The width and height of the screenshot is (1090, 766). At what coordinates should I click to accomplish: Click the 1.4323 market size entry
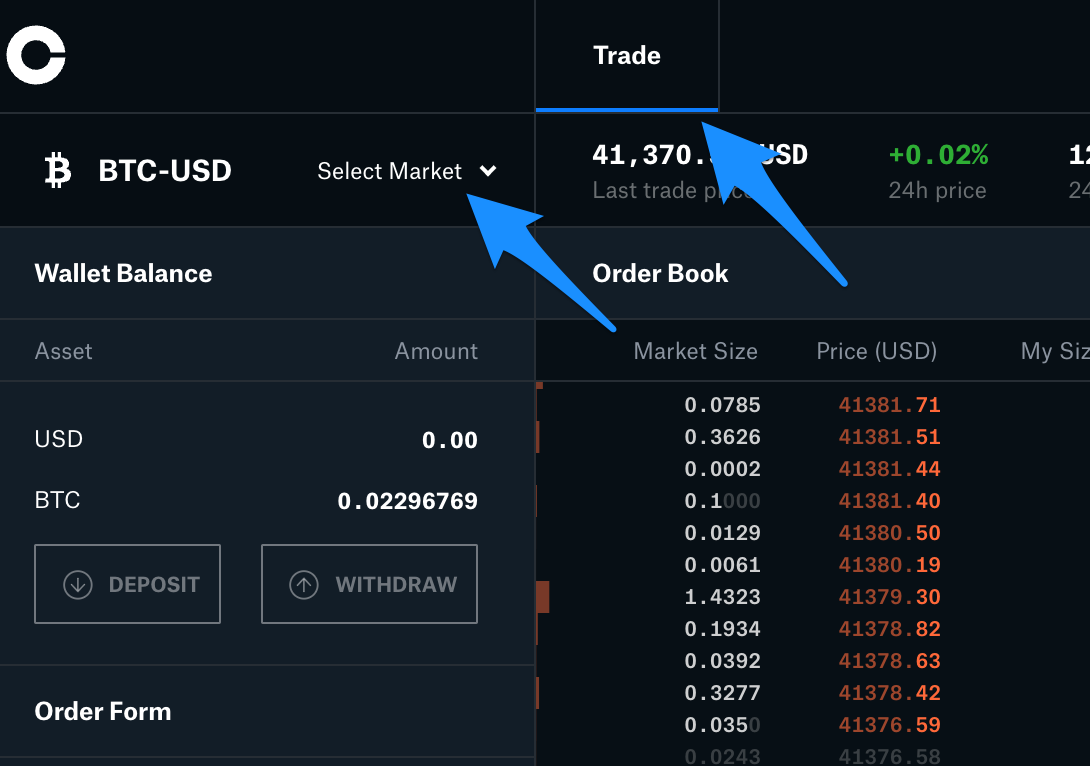tap(722, 597)
